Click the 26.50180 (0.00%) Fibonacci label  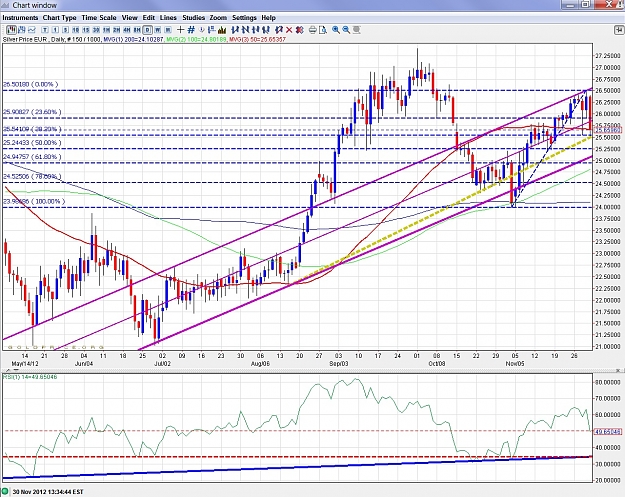31,84
